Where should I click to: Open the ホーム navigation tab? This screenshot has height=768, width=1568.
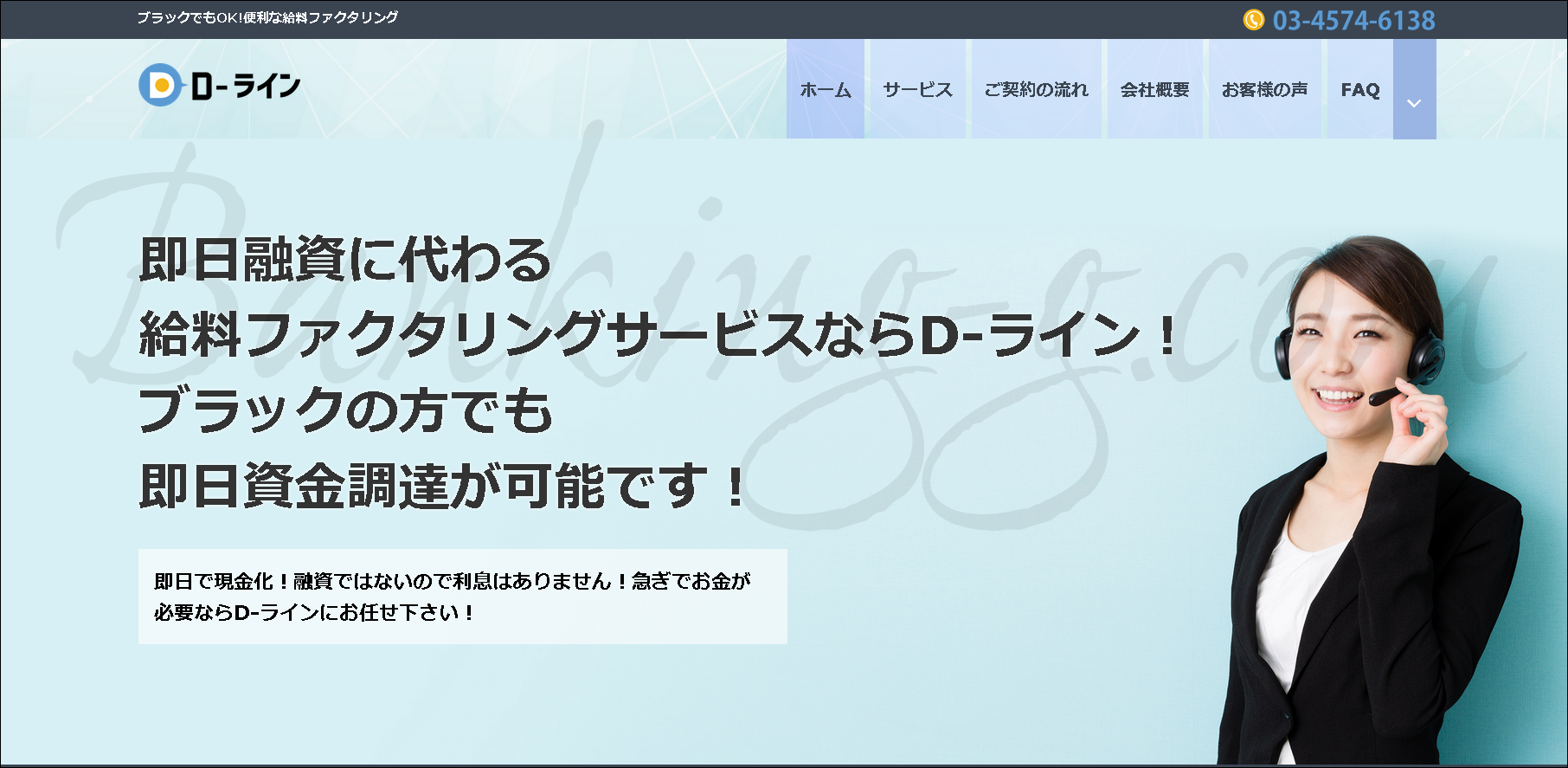pos(826,89)
